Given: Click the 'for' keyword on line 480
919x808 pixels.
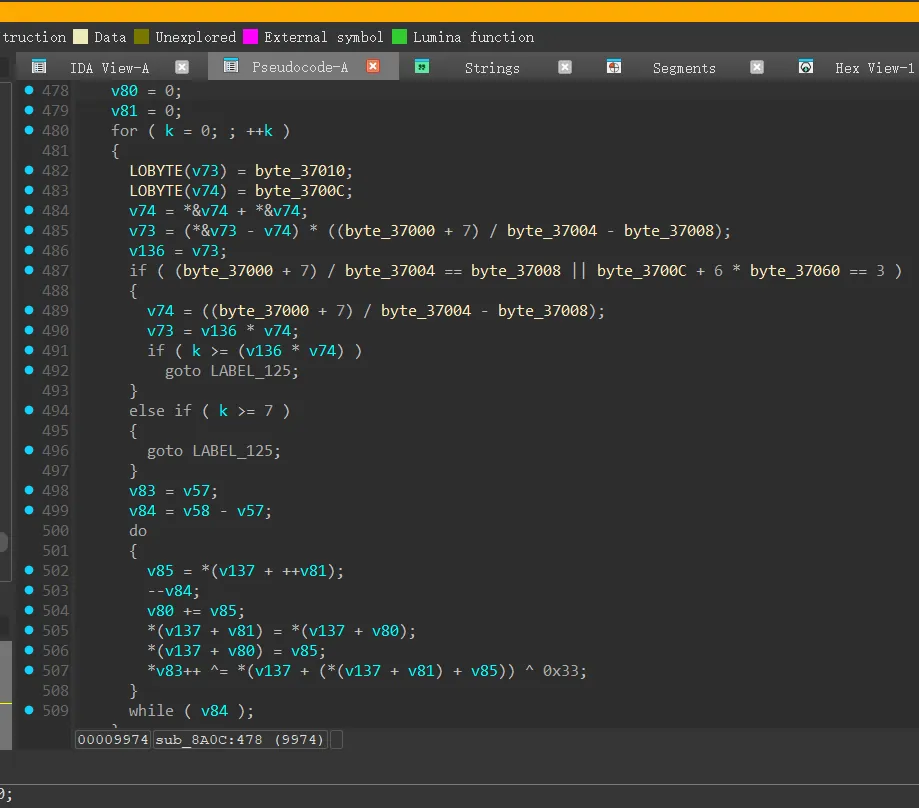Looking at the screenshot, I should click(x=124, y=131).
